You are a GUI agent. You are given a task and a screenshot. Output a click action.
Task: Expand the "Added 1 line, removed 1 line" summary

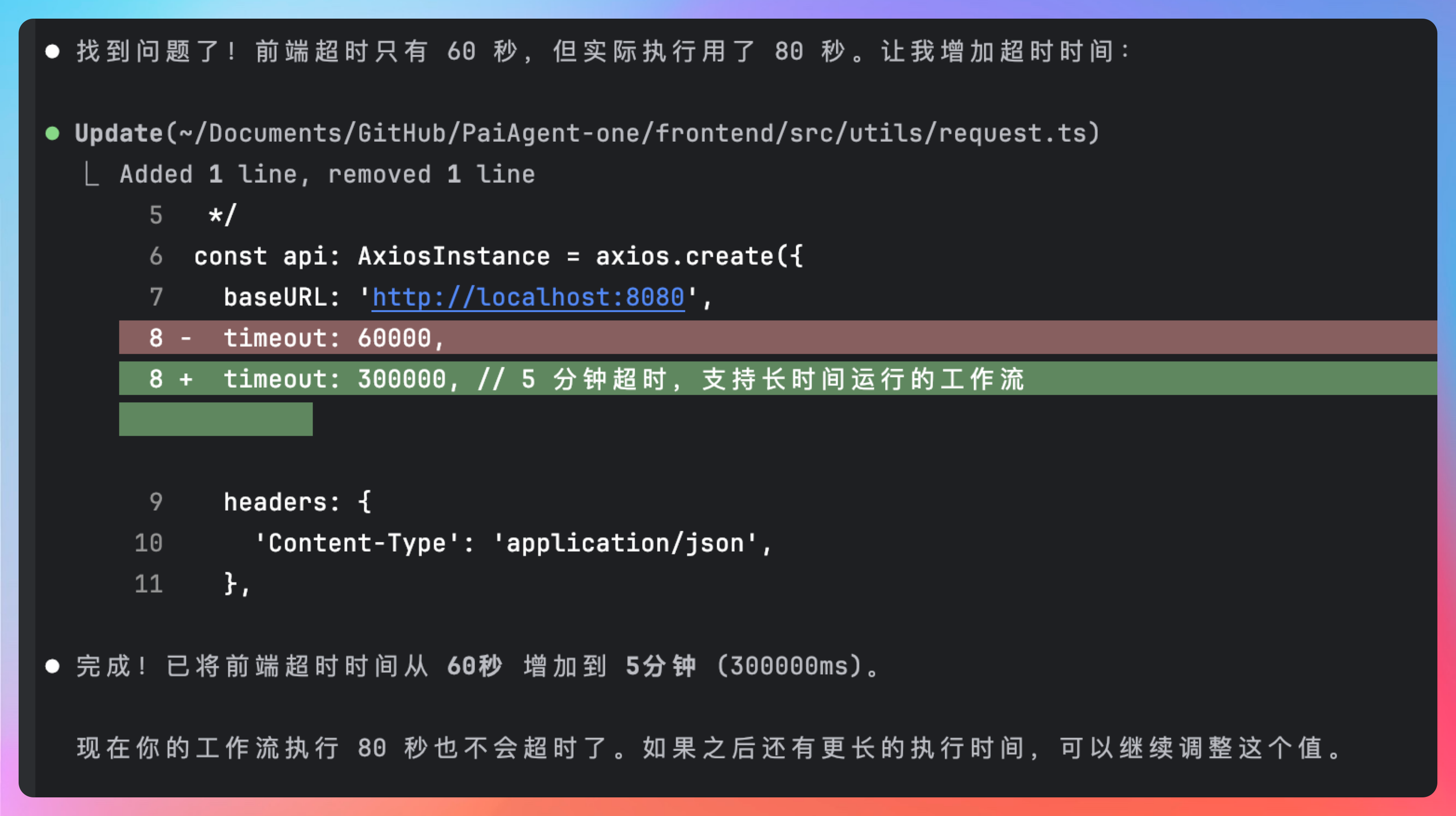click(327, 174)
